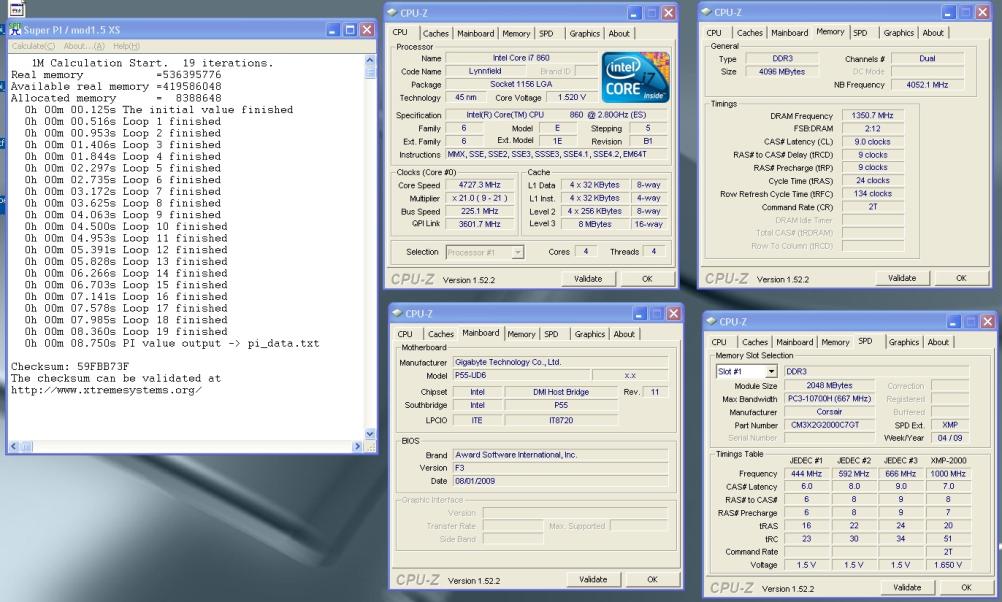Screen dimensions: 1002x602
Task: Click the NB Frequency value 4052.1 MHz
Action: click(927, 84)
